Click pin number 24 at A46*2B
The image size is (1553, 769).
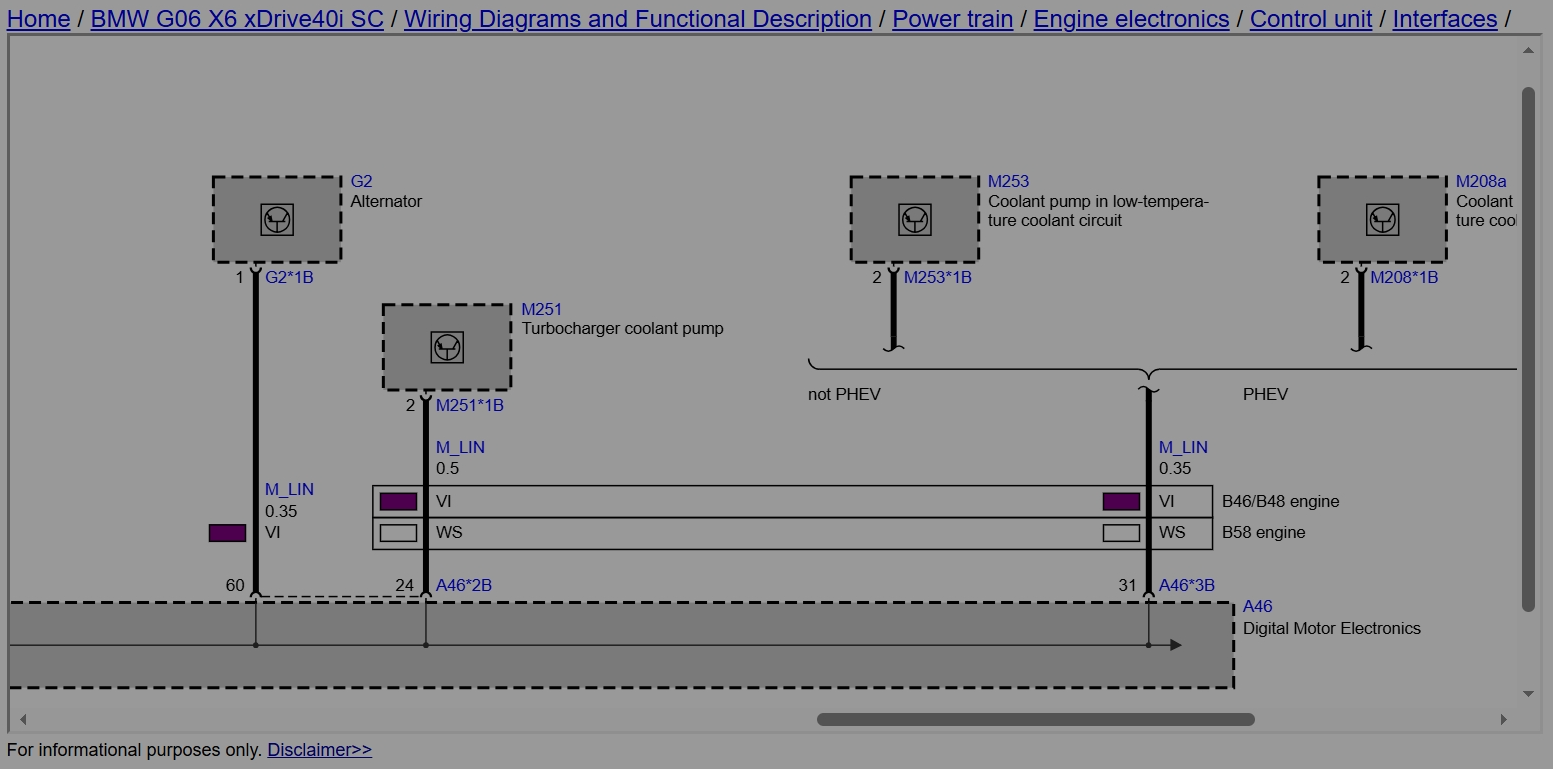point(404,585)
